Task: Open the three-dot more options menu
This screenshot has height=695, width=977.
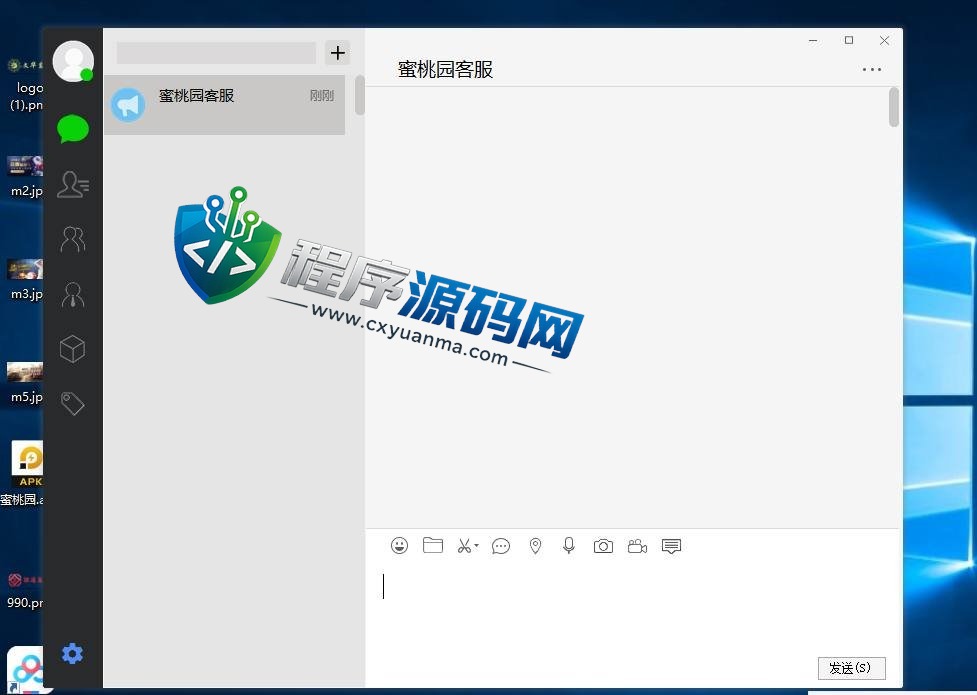Action: tap(872, 69)
